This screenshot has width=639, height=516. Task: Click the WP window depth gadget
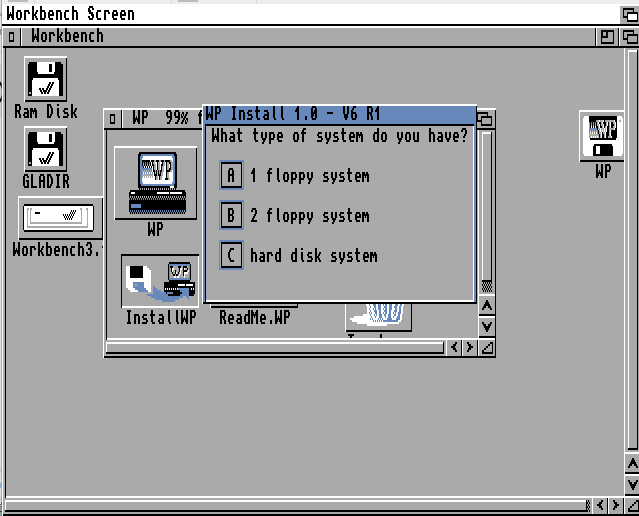tap(485, 119)
